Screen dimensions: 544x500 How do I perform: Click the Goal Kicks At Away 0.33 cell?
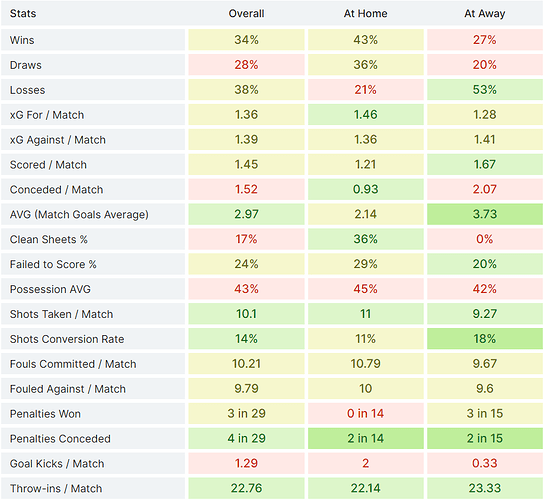click(x=485, y=464)
